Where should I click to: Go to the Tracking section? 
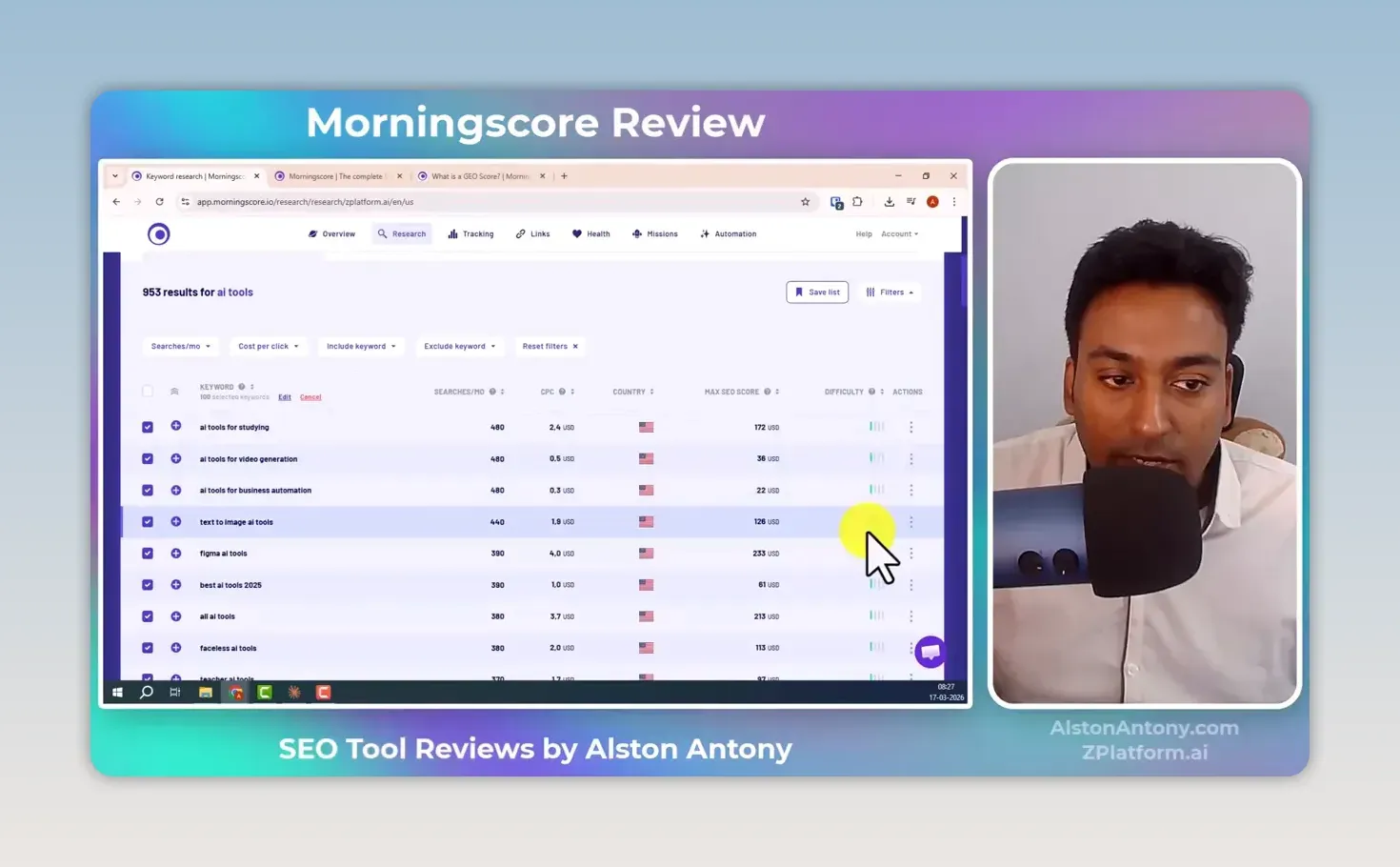pos(470,233)
